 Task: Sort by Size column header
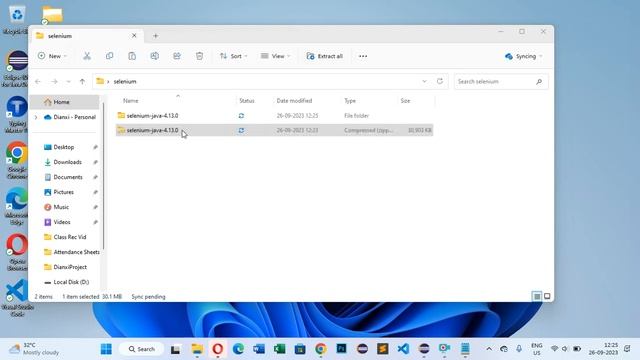(x=405, y=100)
